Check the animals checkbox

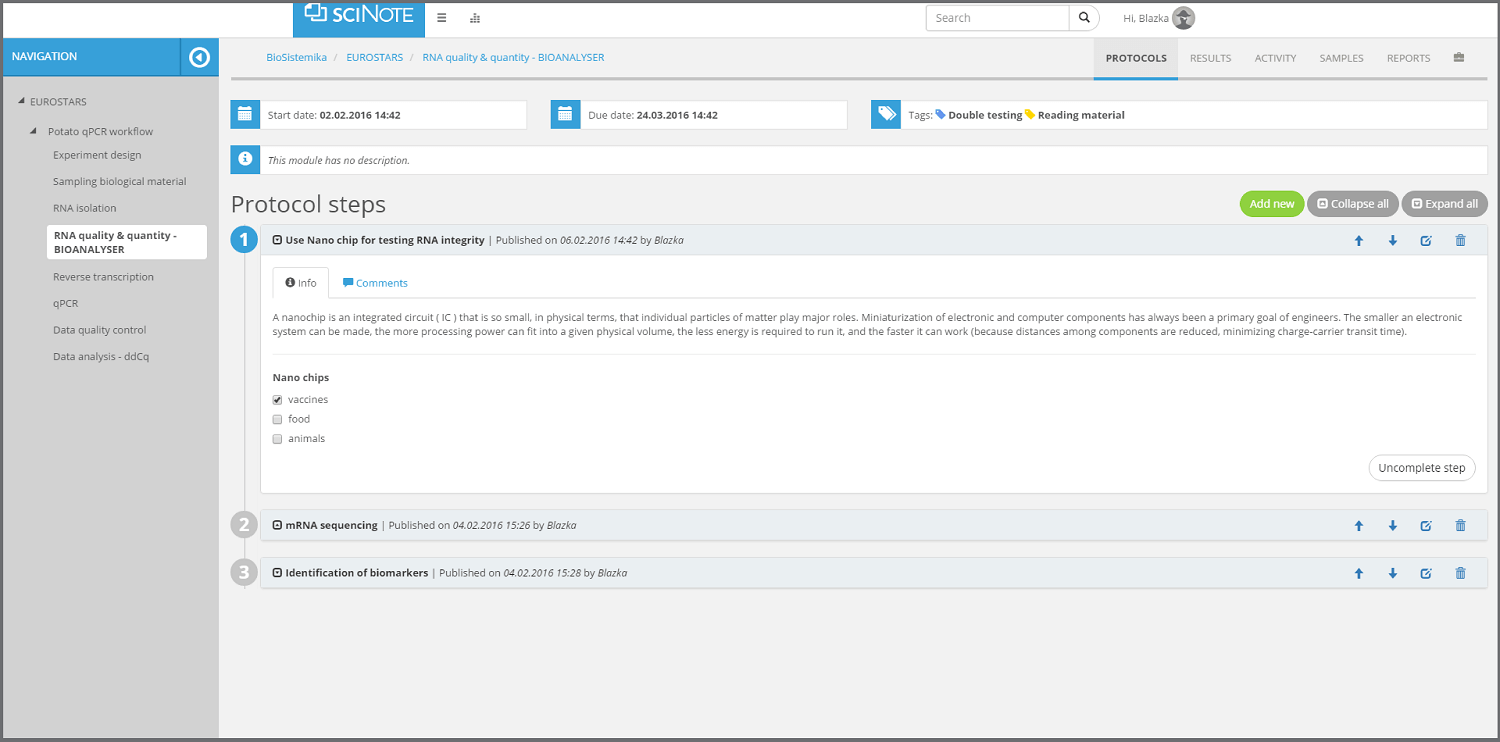coord(277,438)
